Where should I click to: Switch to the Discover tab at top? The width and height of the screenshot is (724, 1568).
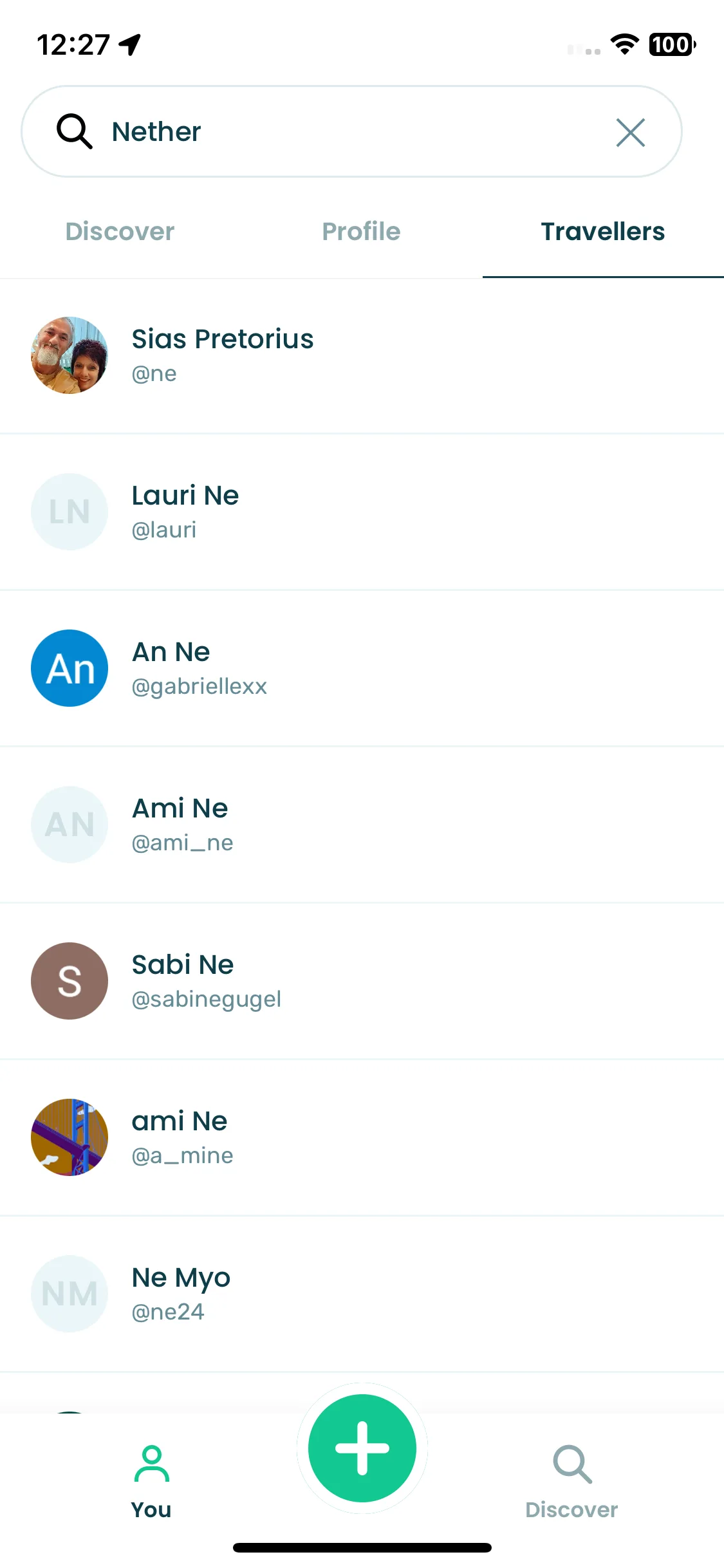click(x=120, y=232)
